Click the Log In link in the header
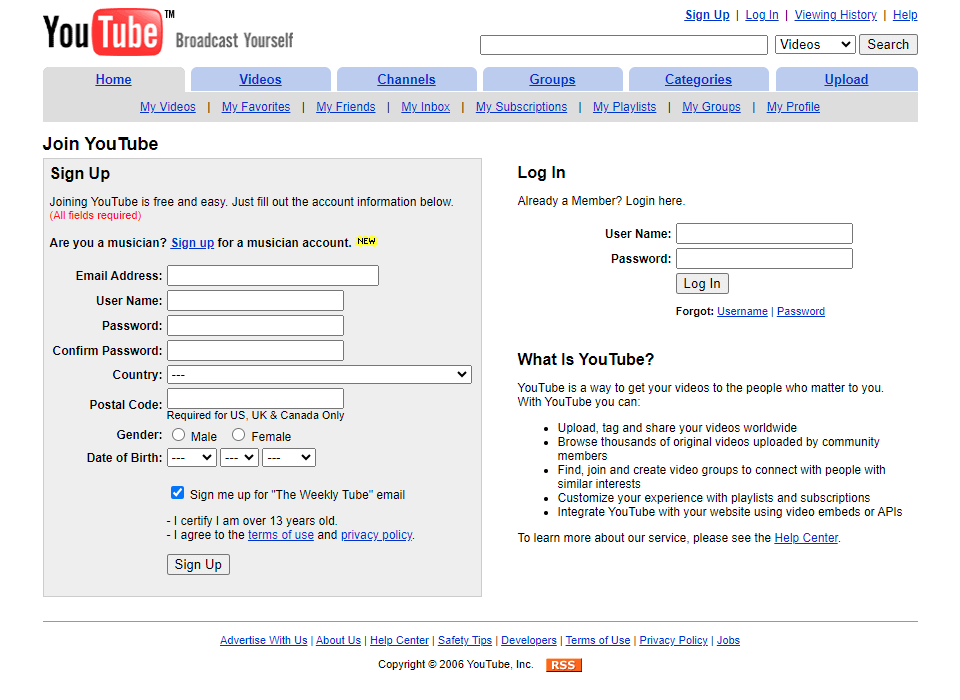This screenshot has height=700, width=960. [x=762, y=15]
